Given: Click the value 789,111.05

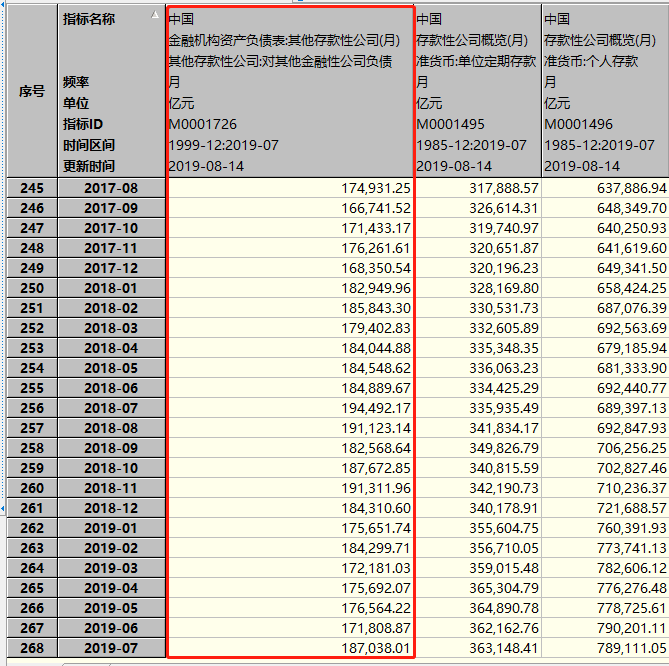Looking at the screenshot, I should [x=631, y=649].
